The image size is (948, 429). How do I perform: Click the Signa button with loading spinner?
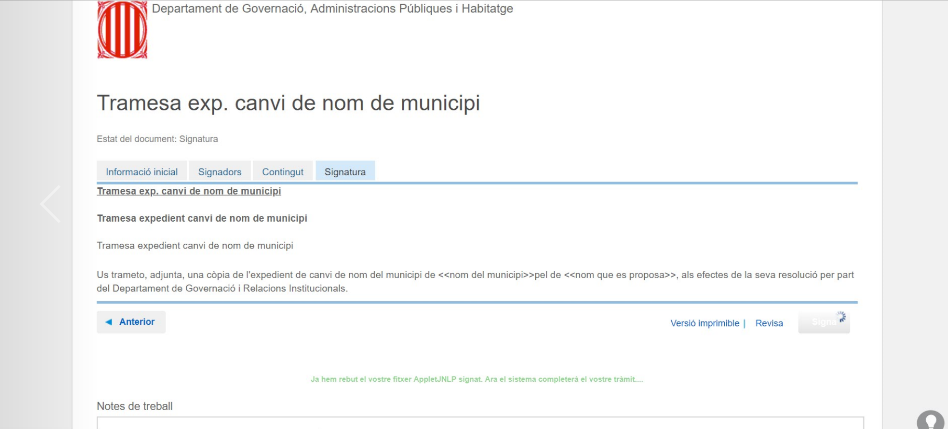pos(823,323)
